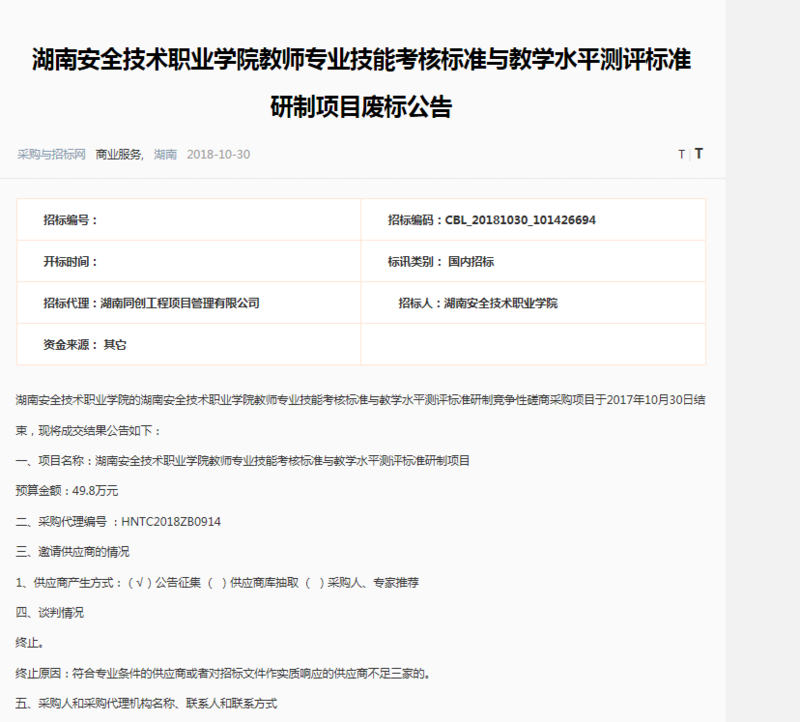Click 招标人 湖南安全技术职业学院 cell

[x=533, y=303]
